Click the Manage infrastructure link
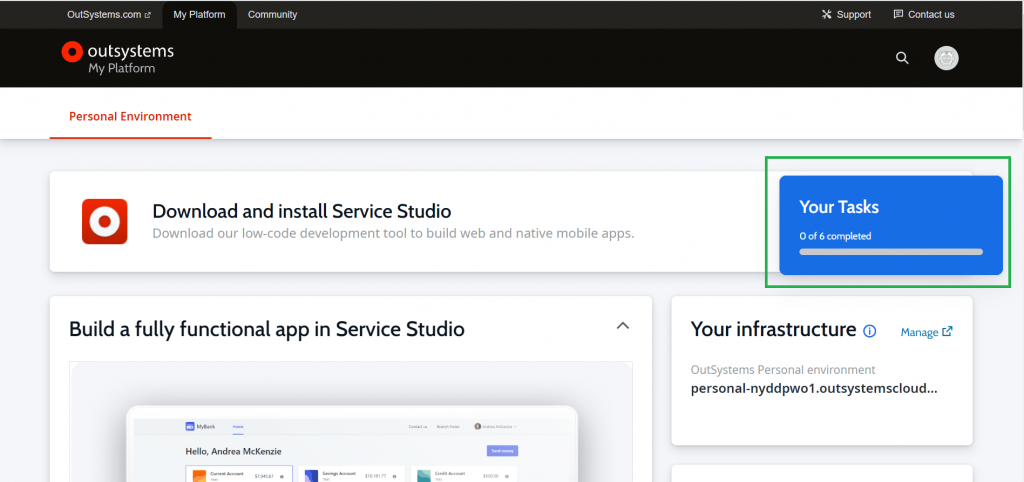The image size is (1024, 482). pos(926,332)
